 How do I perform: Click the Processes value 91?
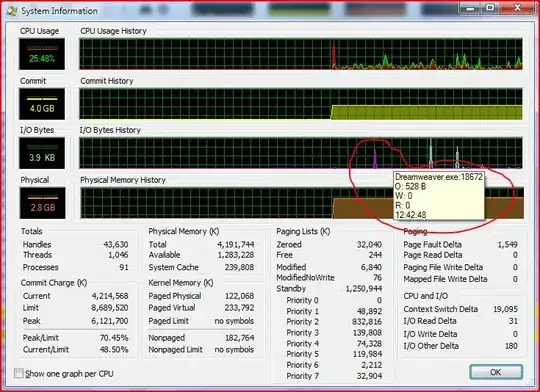coord(124,267)
